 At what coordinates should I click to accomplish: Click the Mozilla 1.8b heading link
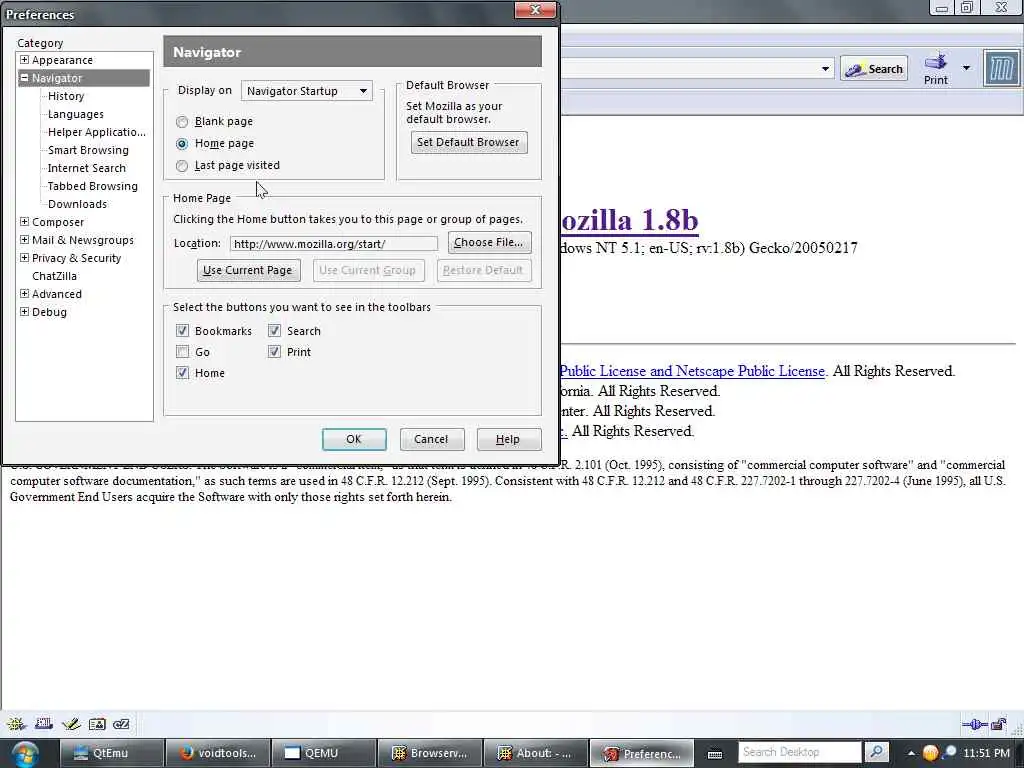point(630,220)
